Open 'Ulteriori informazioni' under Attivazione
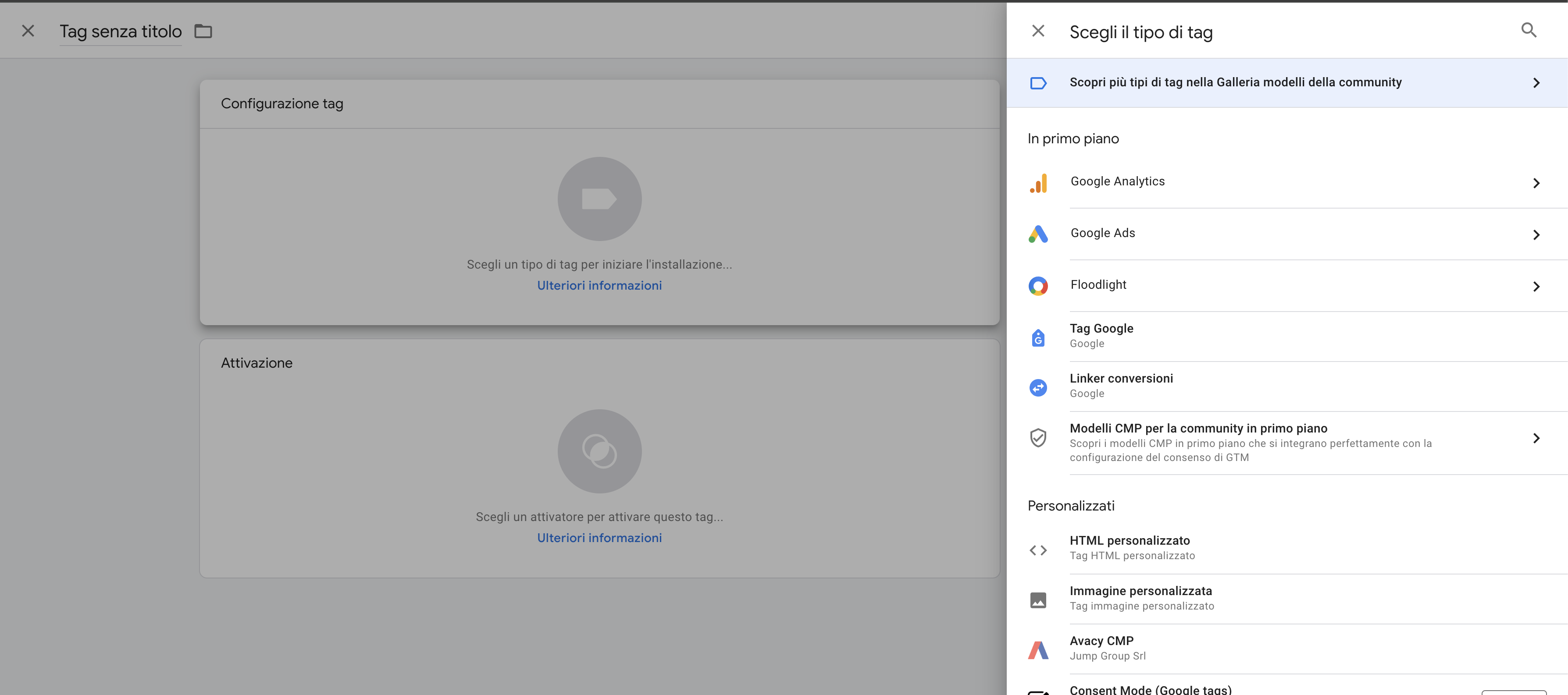The image size is (1568, 695). pos(599,538)
